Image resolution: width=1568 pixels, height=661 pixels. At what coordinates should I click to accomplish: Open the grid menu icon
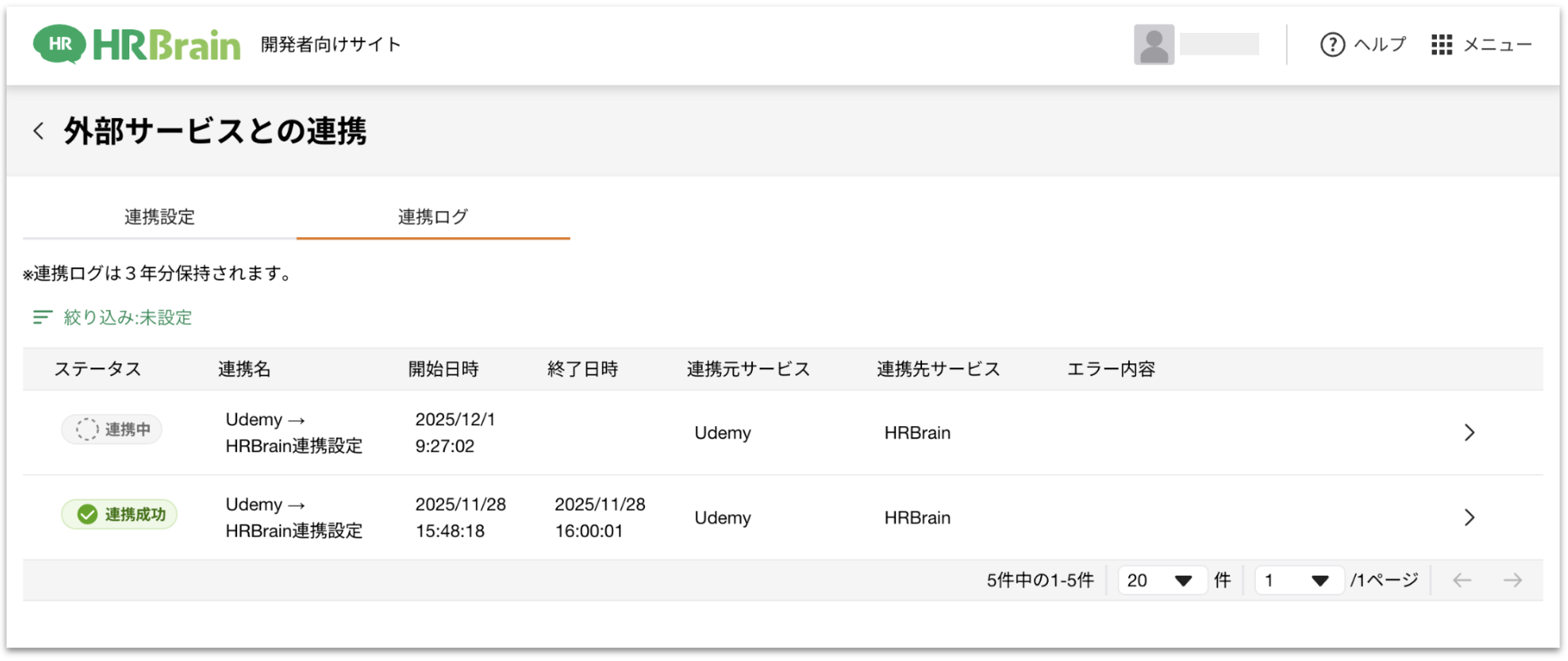coord(1441,45)
